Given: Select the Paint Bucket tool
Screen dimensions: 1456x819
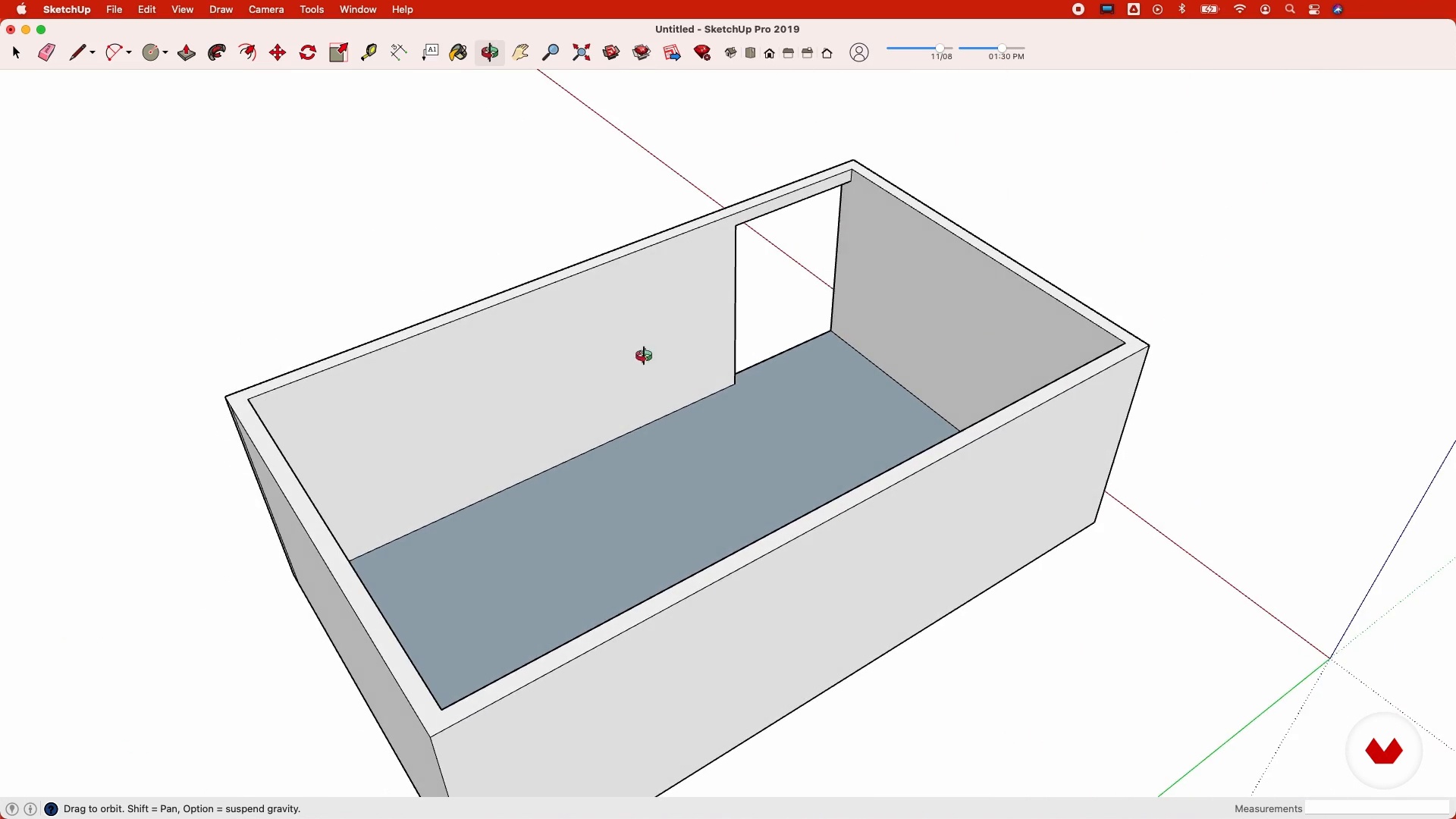Looking at the screenshot, I should 459,52.
